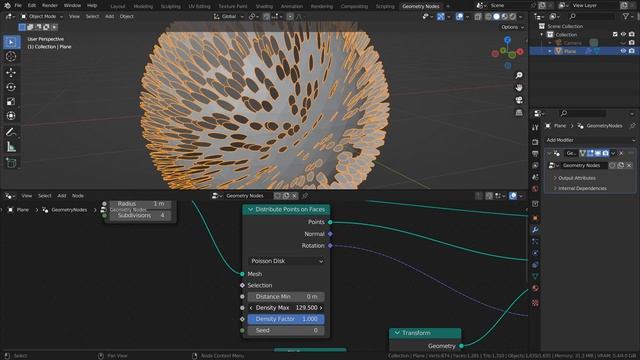The height and width of the screenshot is (360, 640).
Task: Click the Seed input field
Action: tap(286, 330)
